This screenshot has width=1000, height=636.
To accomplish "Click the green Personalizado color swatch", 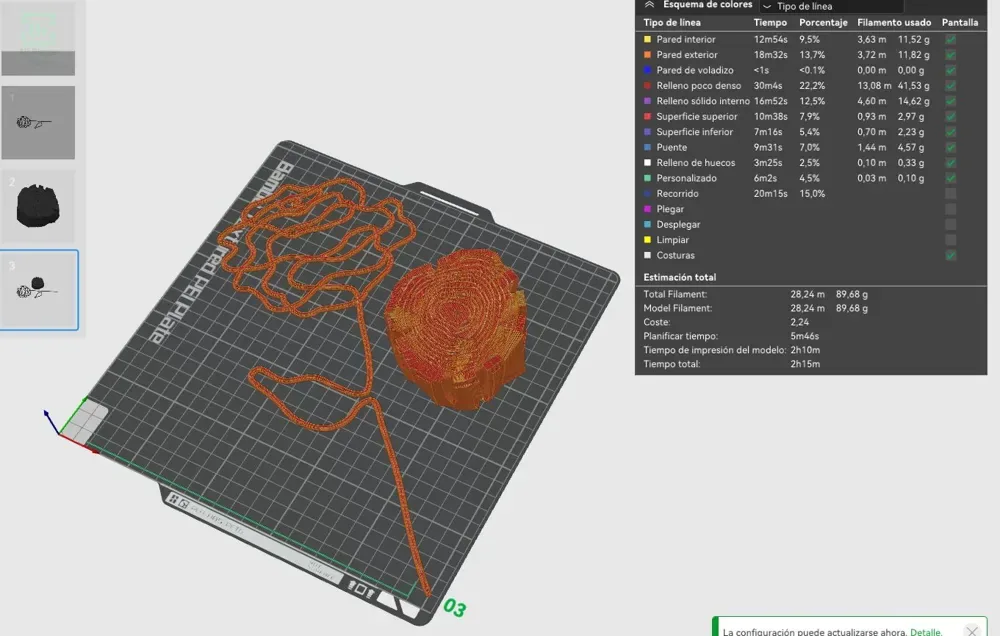I will (647, 178).
